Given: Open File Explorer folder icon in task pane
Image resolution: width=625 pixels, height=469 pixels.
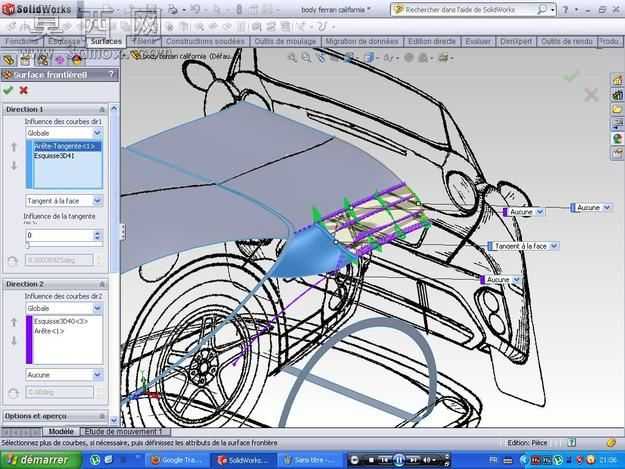Looking at the screenshot, I should tap(617, 109).
